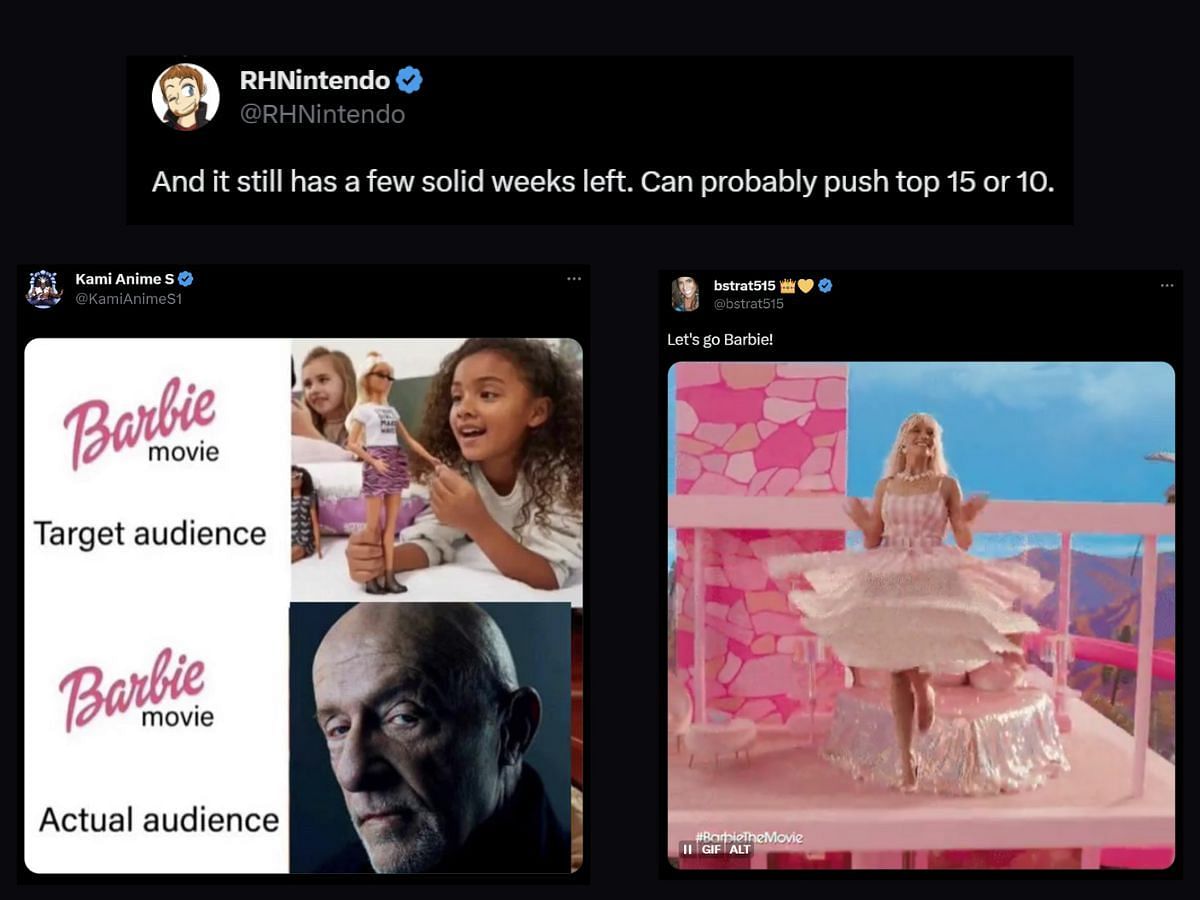Pause the Barbie GIF
1200x900 pixels.
(687, 849)
